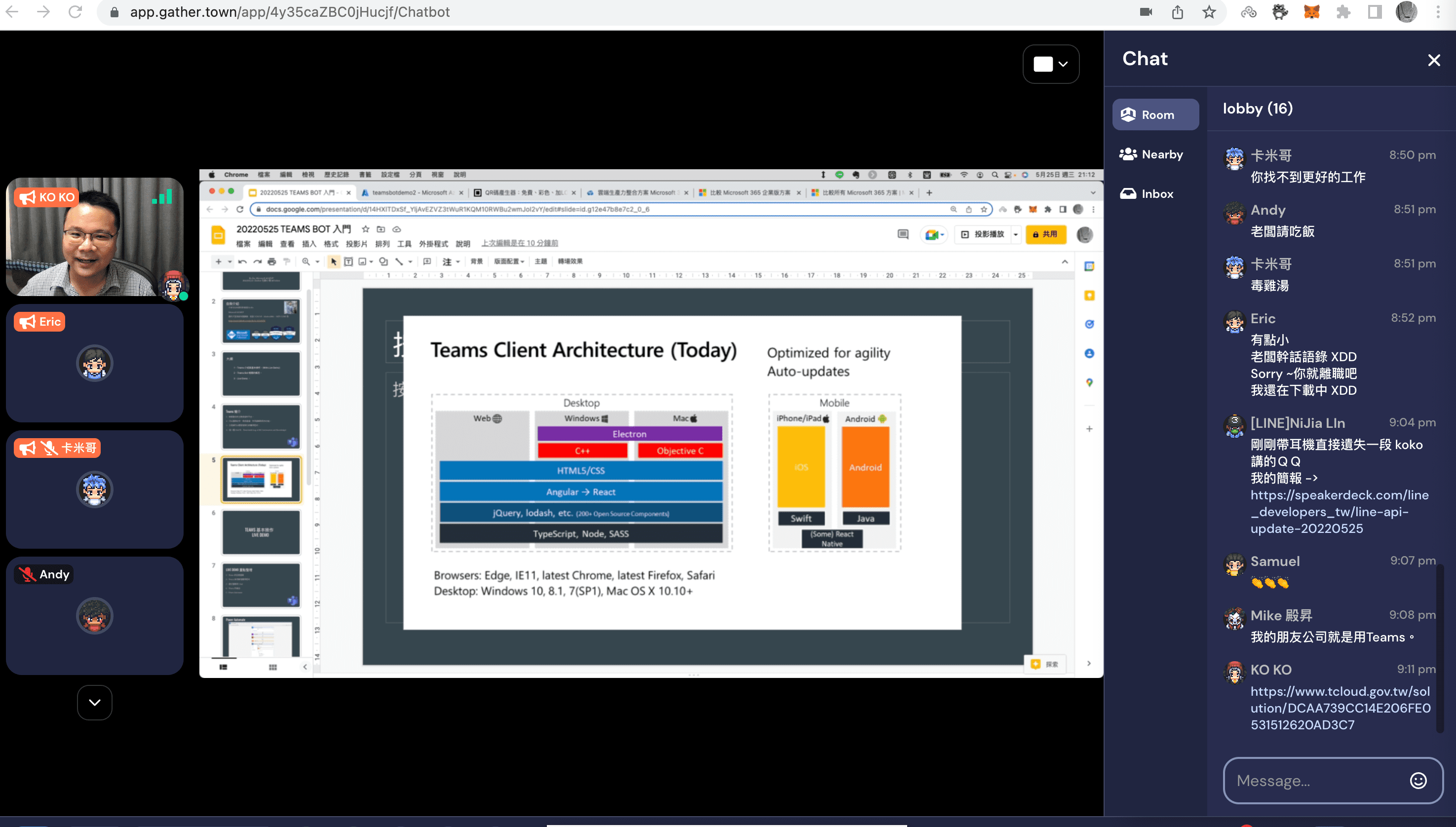
Task: Open the speakerdeck.com link in NiJia's message
Action: tap(1339, 512)
